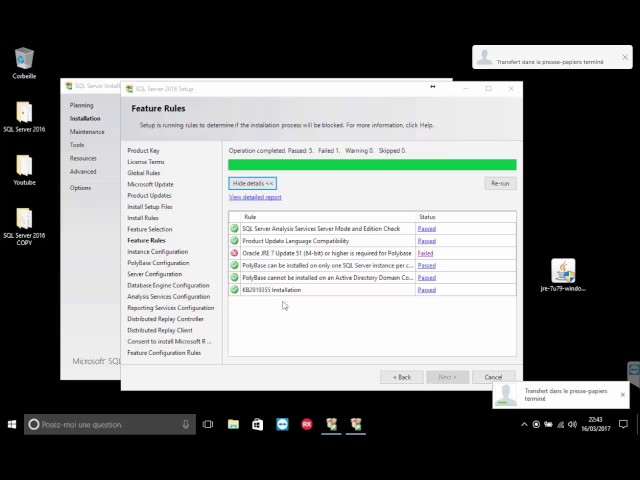Click passed icon for Product Update Language Compatibility
This screenshot has height=480, width=640.
point(234,241)
